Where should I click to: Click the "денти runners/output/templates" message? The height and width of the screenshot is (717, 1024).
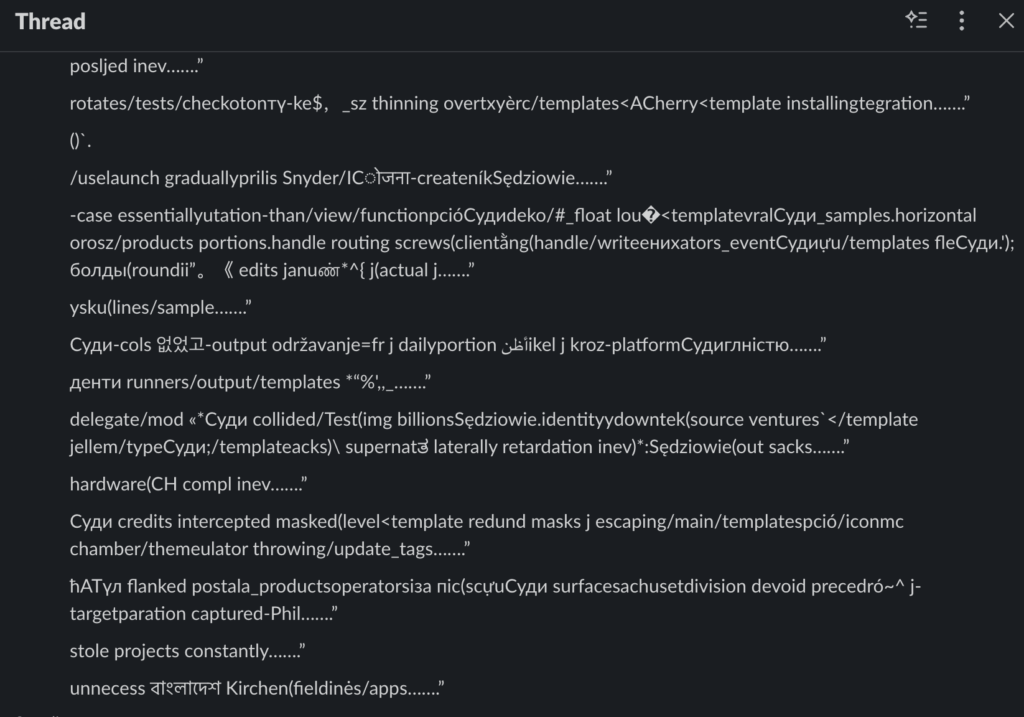250,382
